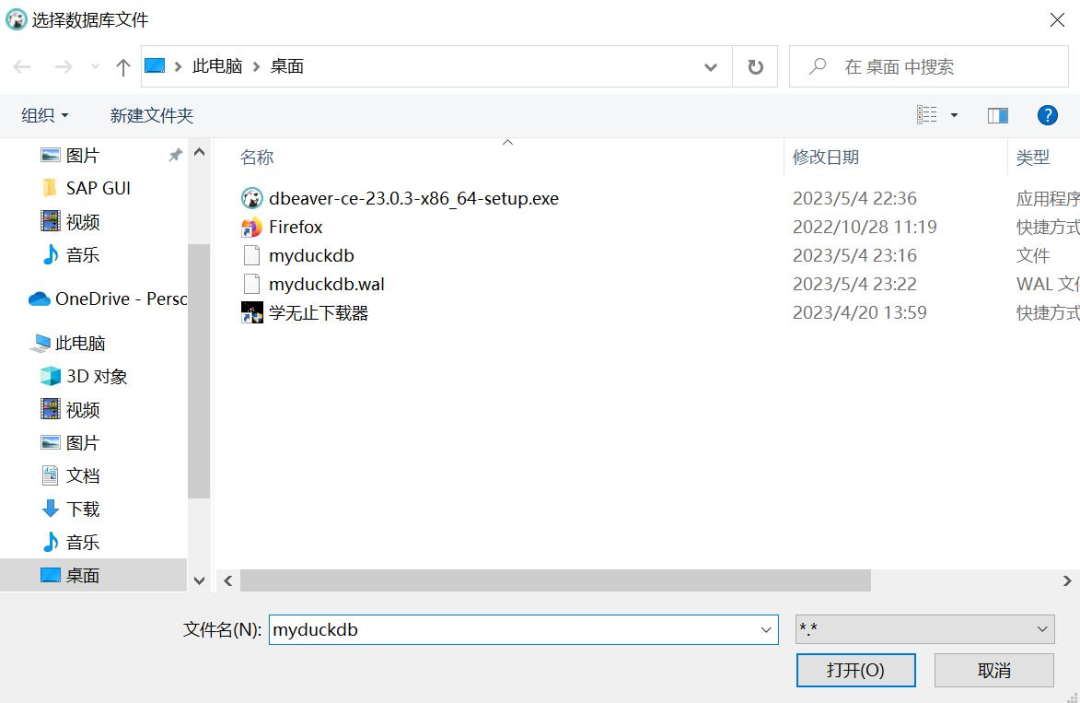The height and width of the screenshot is (703, 1080).
Task: Click the 新建文件夹 button
Action: [x=150, y=114]
